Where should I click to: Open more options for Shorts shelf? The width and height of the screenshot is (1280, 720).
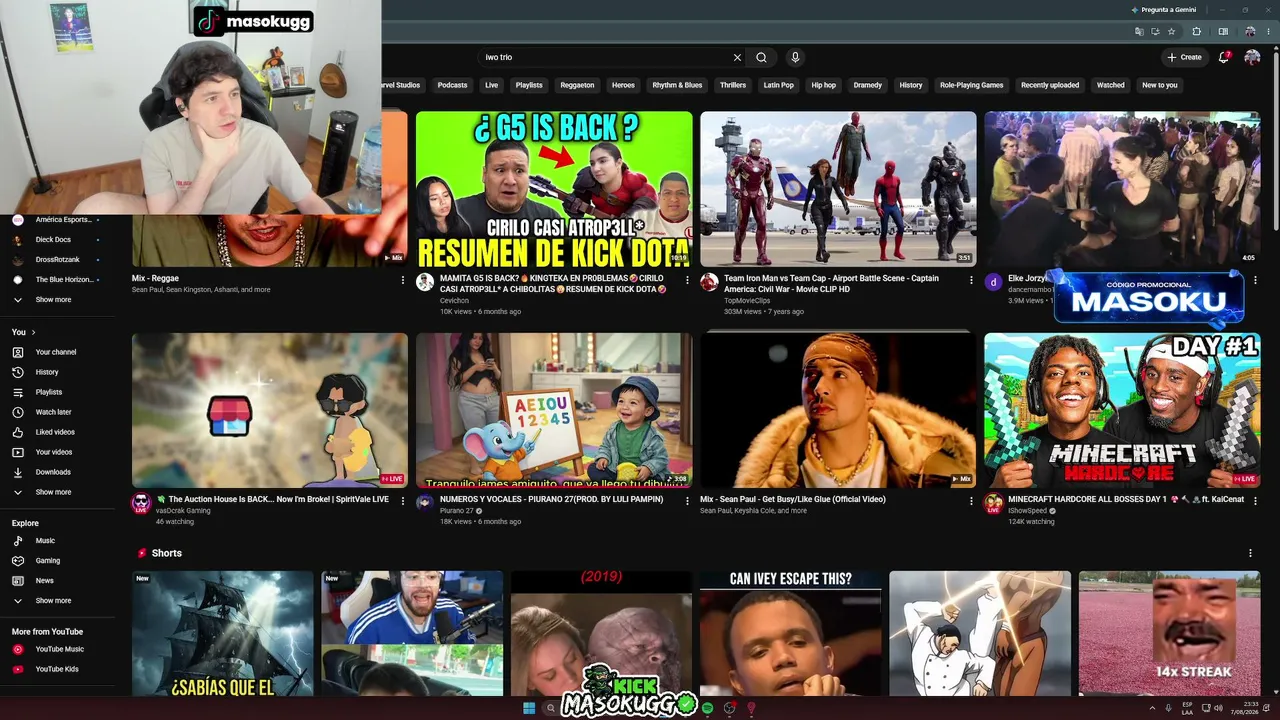click(1250, 553)
